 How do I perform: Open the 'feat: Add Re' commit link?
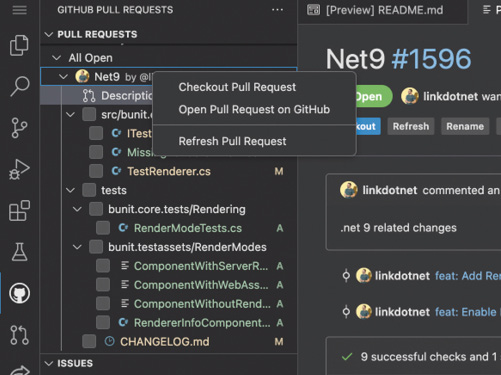468,276
